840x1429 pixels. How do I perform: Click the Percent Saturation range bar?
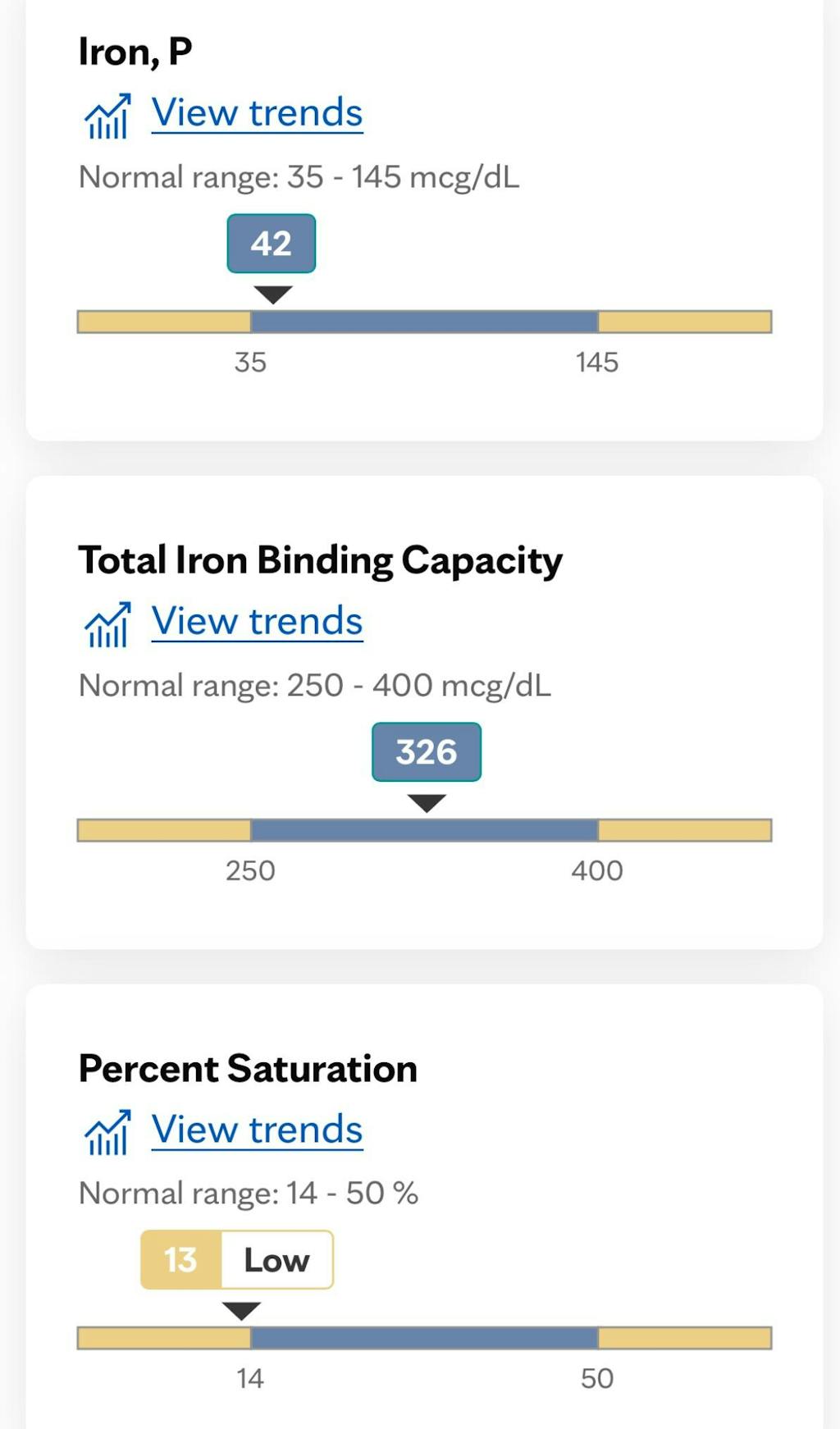[x=424, y=1338]
